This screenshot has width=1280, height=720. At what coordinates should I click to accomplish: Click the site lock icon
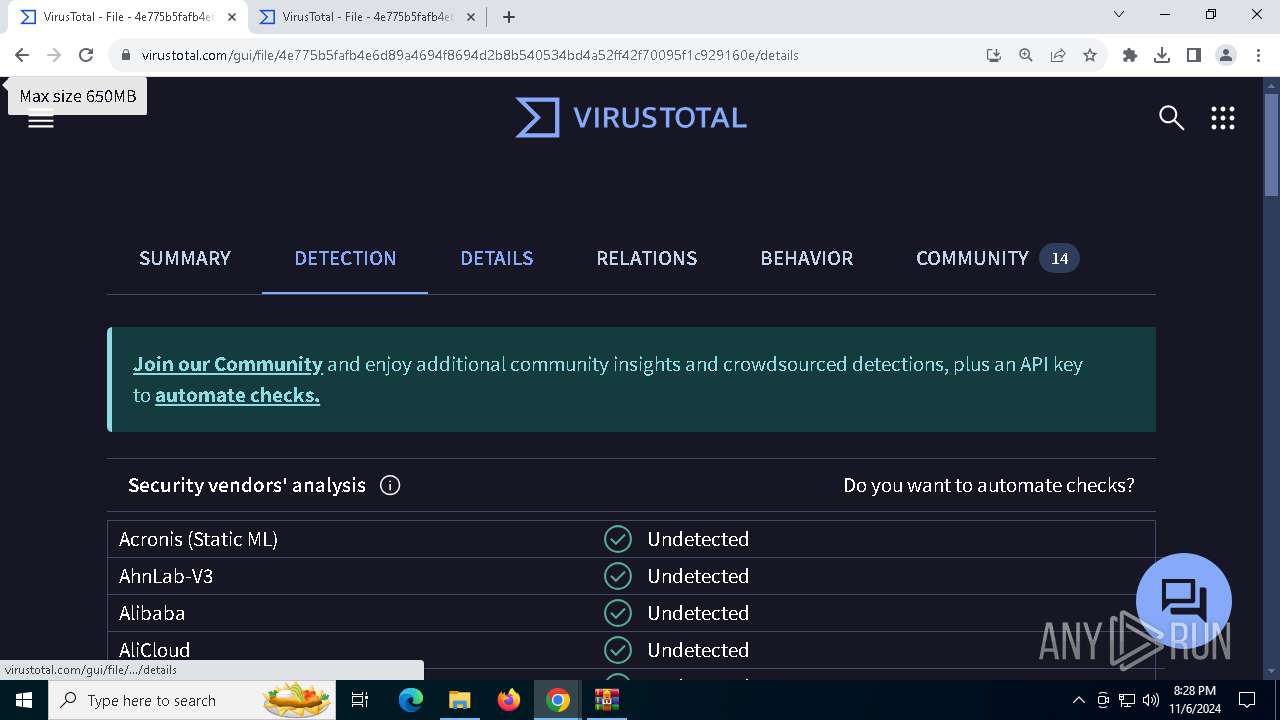tap(125, 56)
